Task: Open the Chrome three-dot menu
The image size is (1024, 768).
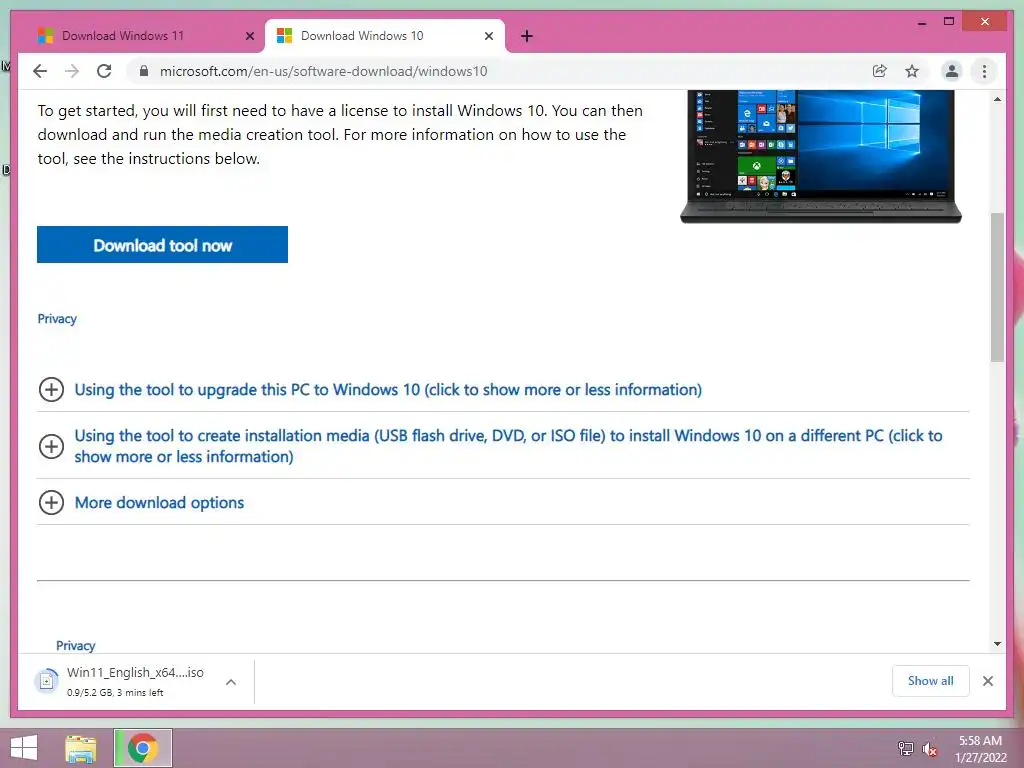Action: (x=984, y=71)
